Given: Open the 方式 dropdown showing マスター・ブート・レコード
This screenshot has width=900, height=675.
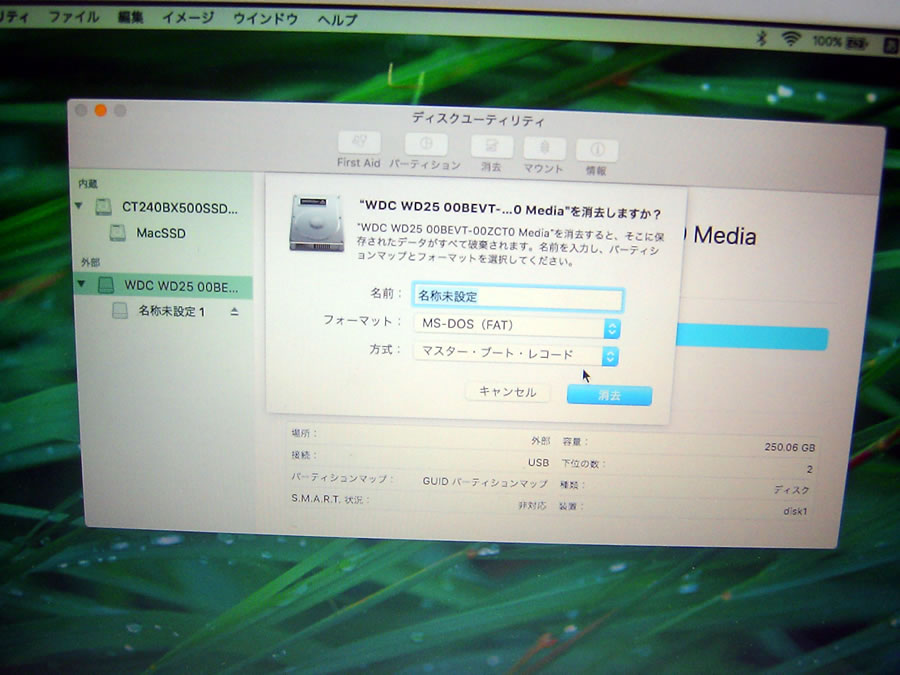Looking at the screenshot, I should click(x=515, y=355).
